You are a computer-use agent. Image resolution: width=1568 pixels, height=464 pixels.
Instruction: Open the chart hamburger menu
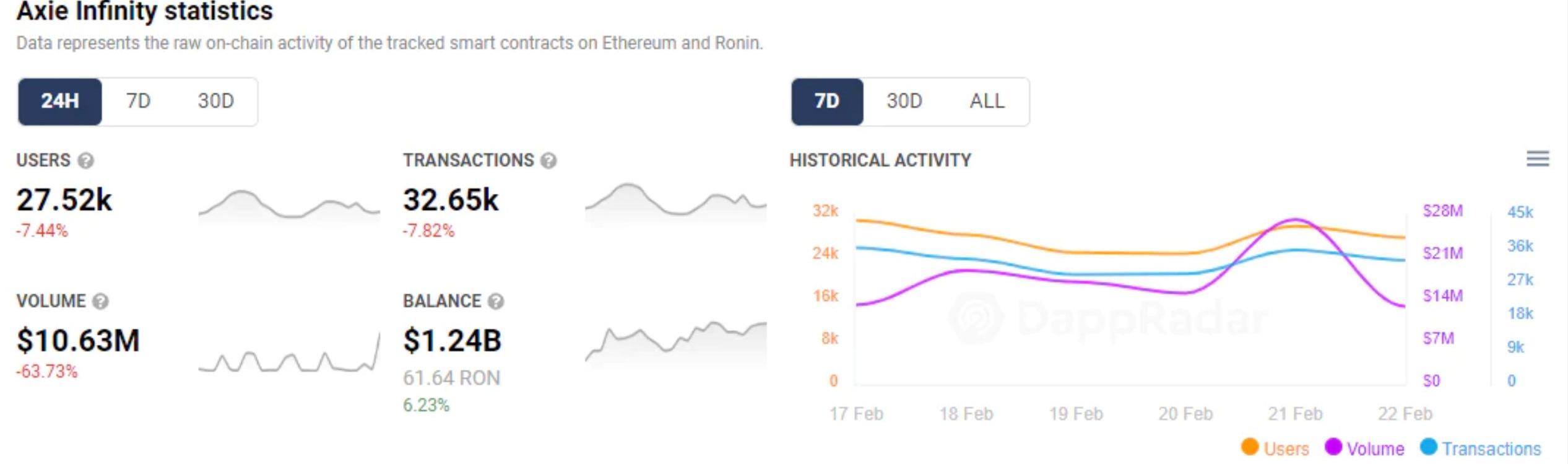tap(1538, 159)
